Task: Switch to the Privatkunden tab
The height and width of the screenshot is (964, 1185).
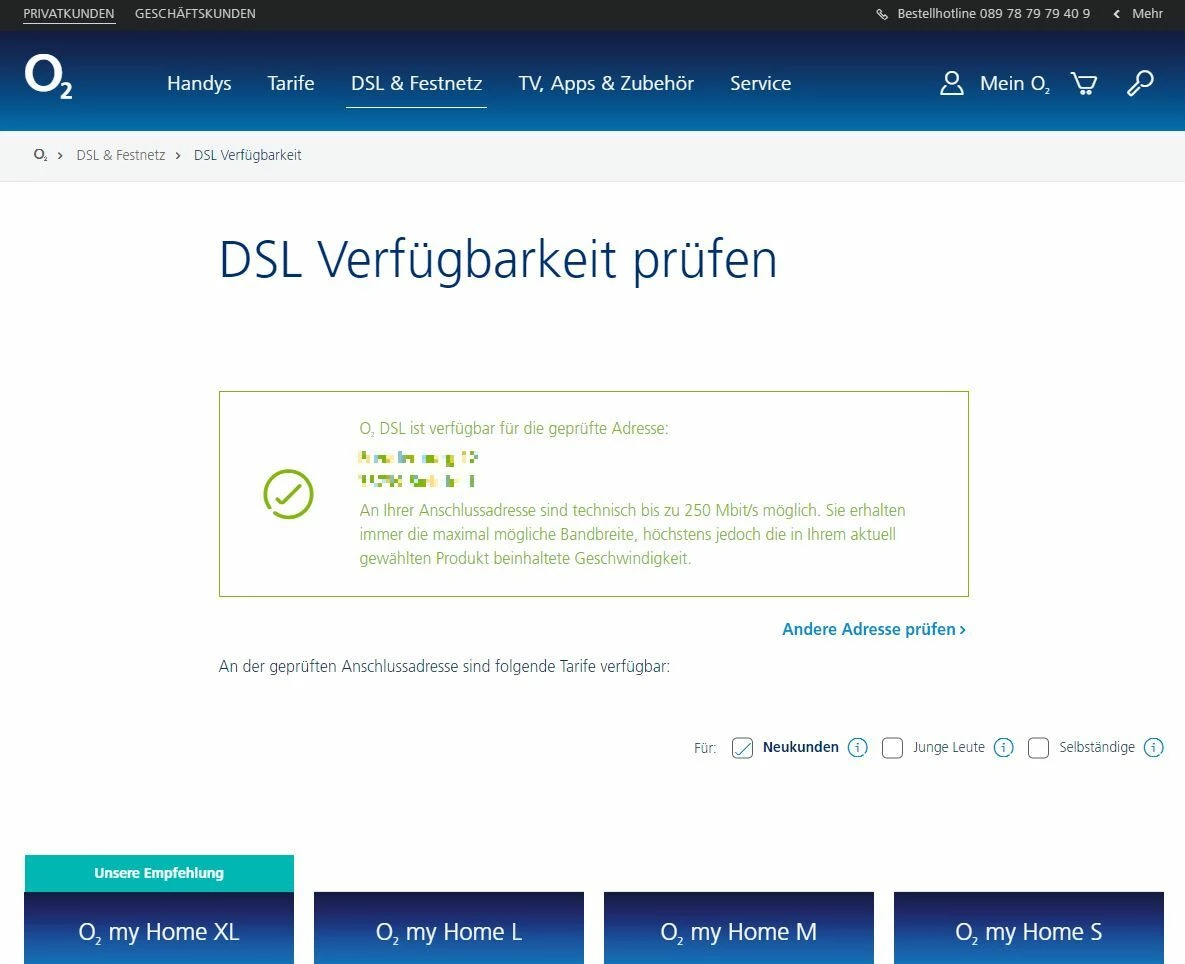Action: (x=69, y=14)
